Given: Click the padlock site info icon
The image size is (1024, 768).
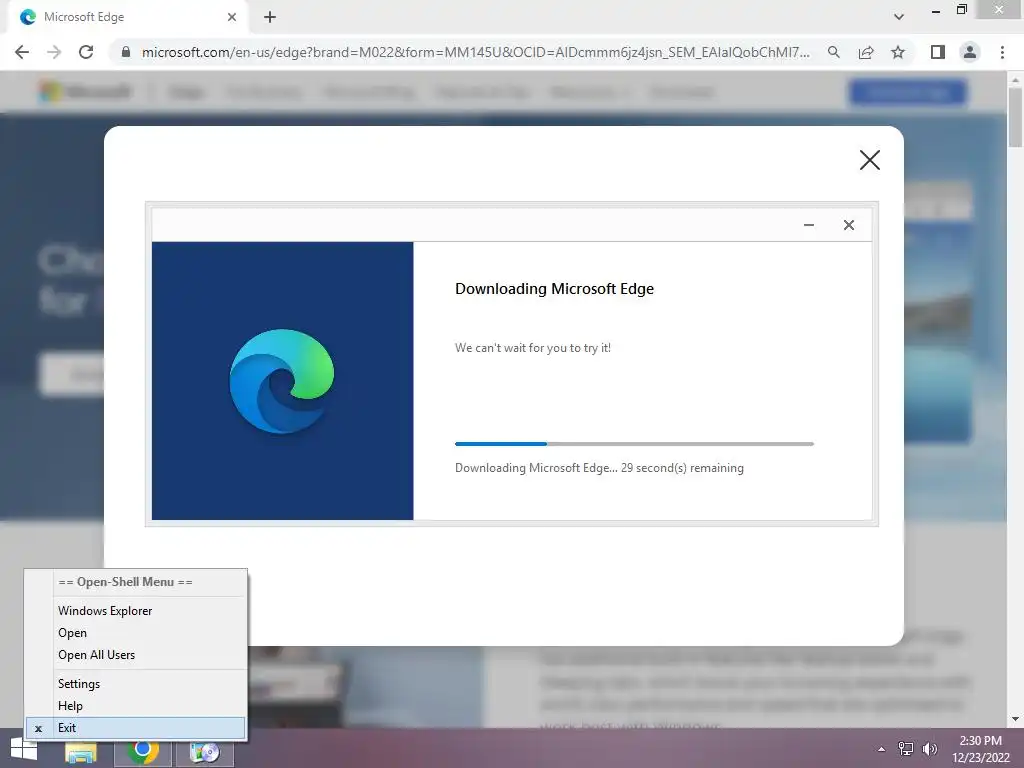Looking at the screenshot, I should click(x=126, y=52).
